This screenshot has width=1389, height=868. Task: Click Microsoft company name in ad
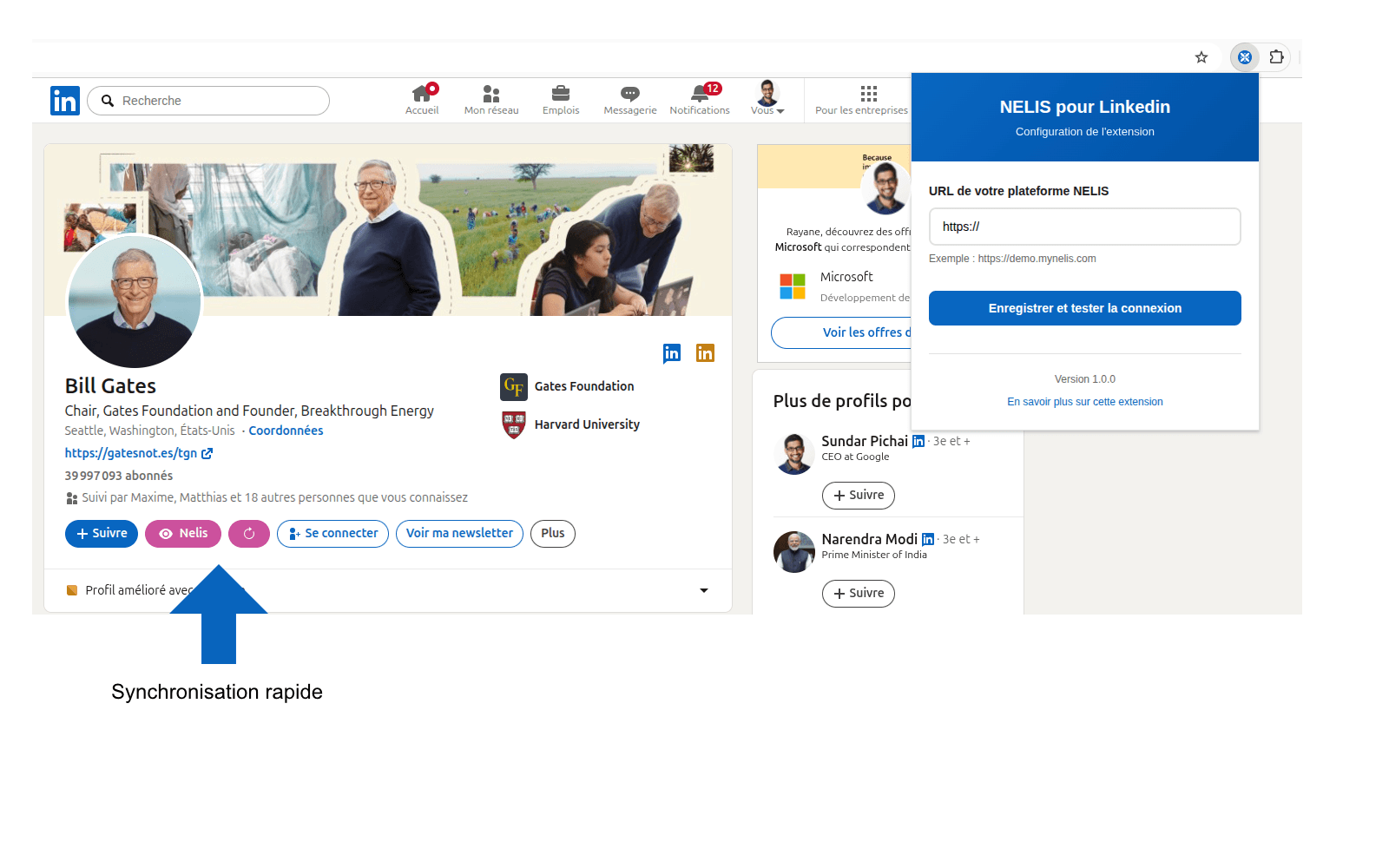(846, 277)
